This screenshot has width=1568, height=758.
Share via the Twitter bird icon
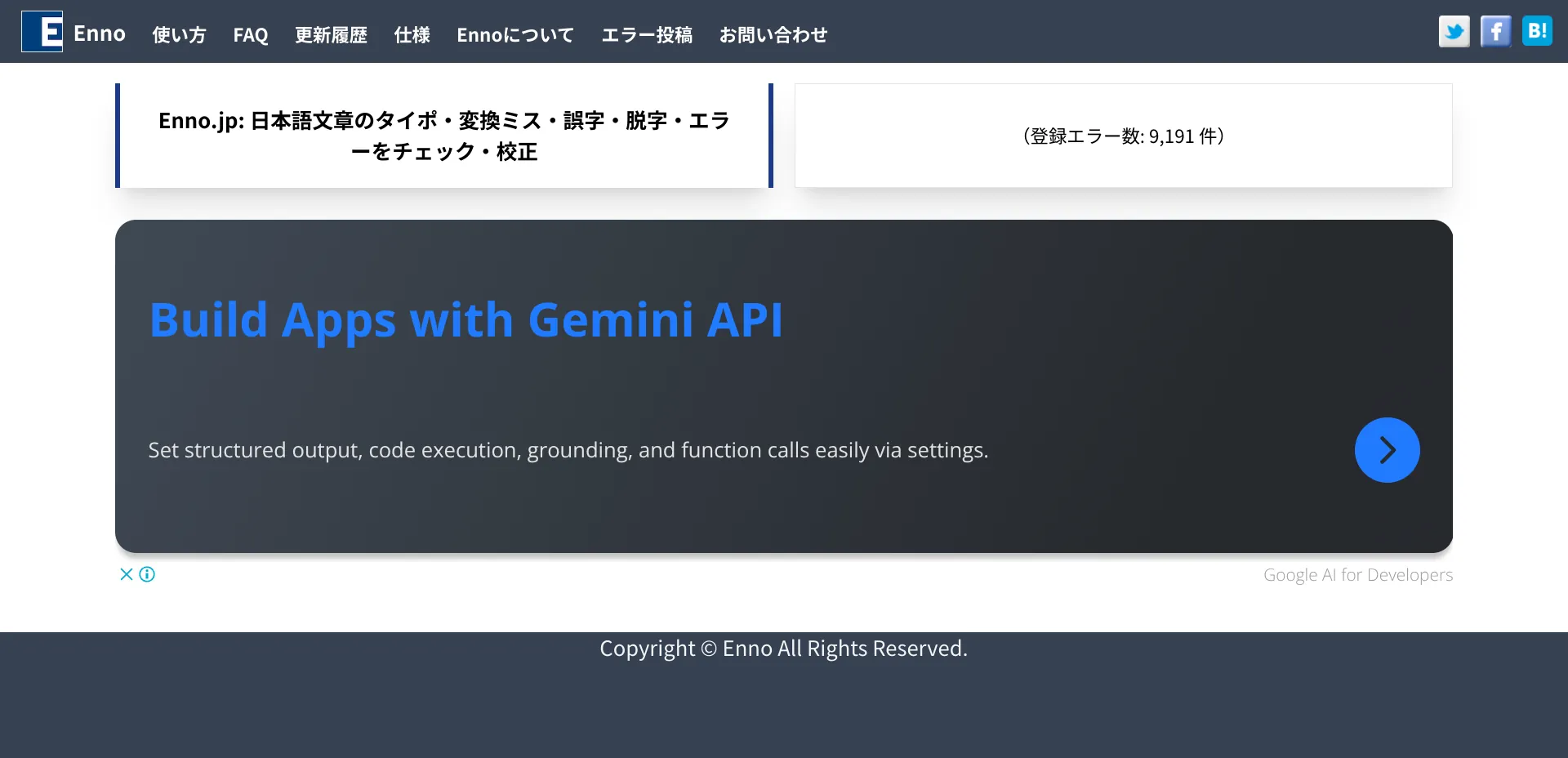[1454, 31]
